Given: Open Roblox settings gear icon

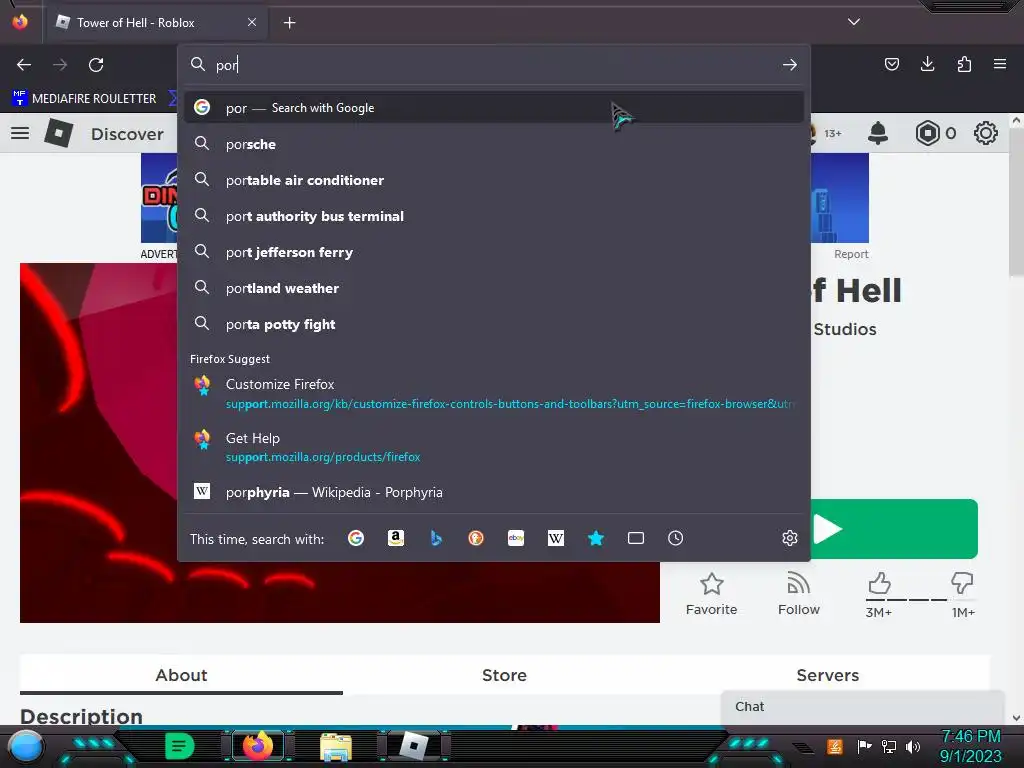Looking at the screenshot, I should click(985, 133).
